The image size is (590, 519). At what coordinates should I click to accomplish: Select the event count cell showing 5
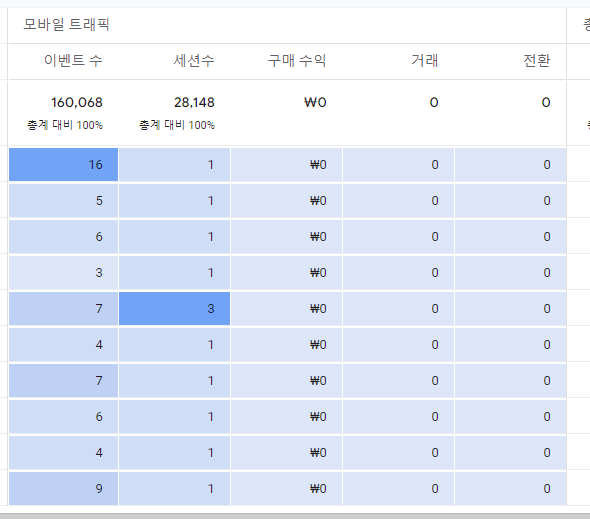tap(63, 201)
